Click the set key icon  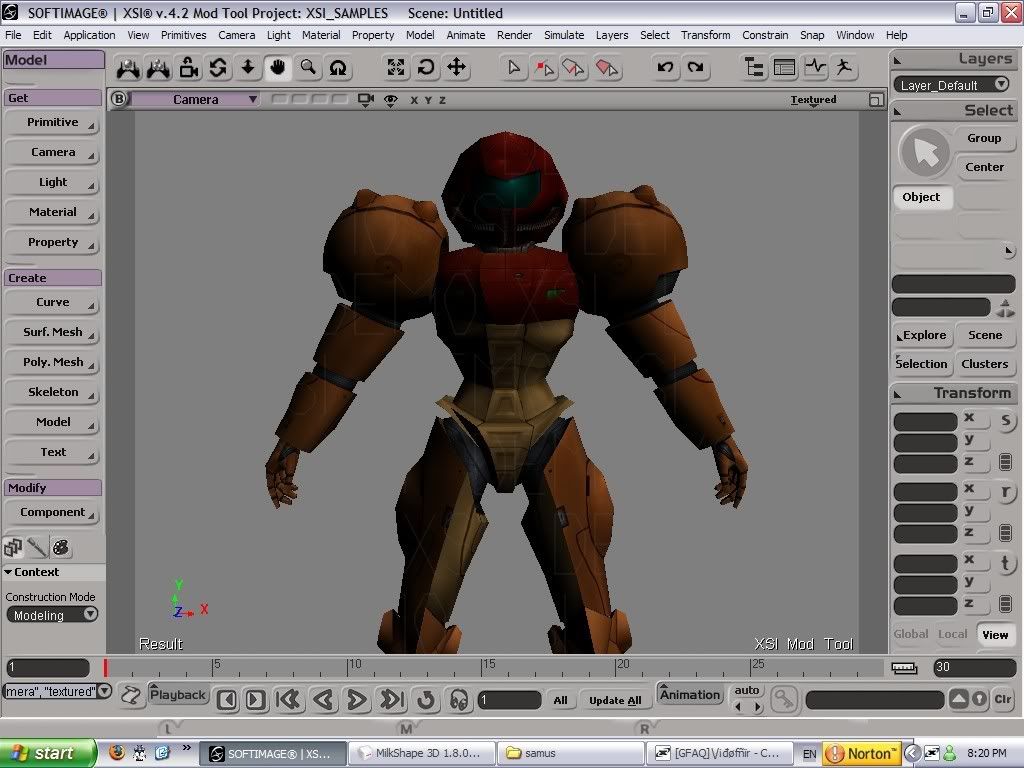pyautogui.click(x=784, y=699)
